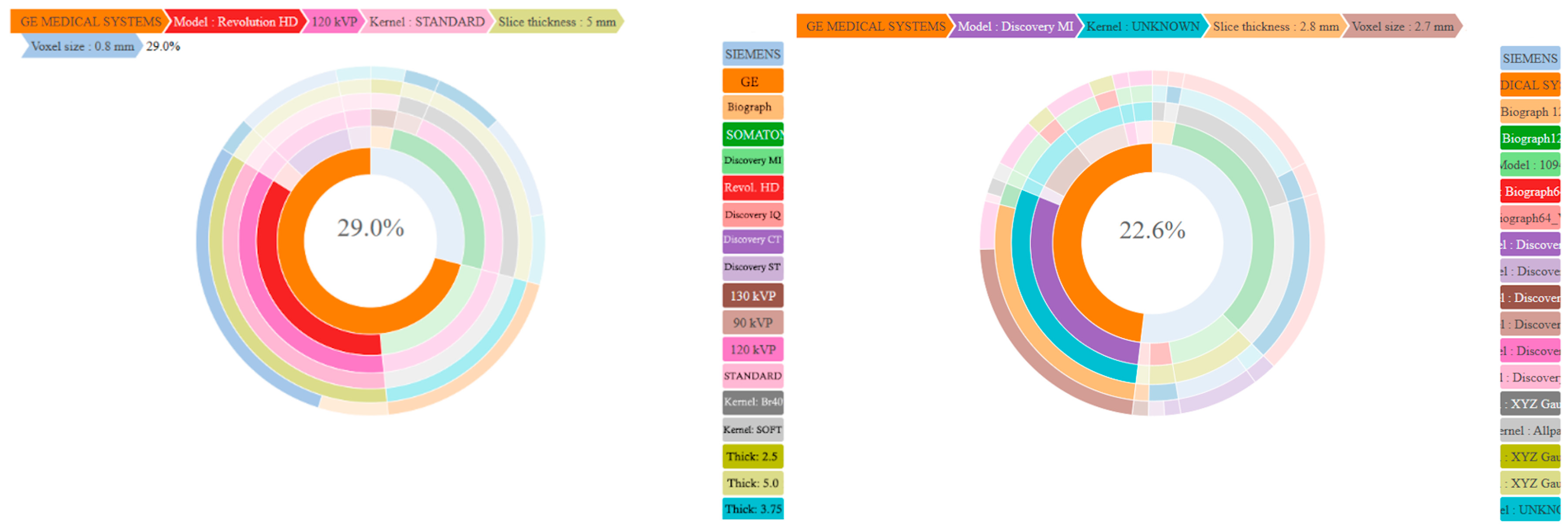Click the Voxel size : 2.7 mm breadcrumb

point(1403,26)
